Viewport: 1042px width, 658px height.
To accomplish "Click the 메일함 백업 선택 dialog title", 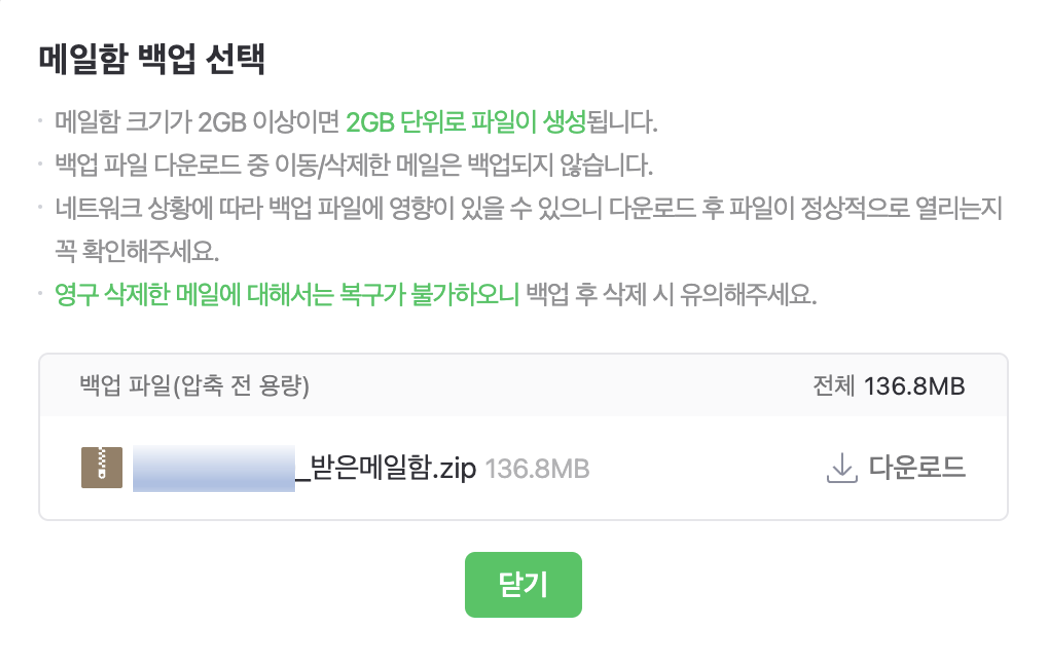I will [x=152, y=59].
